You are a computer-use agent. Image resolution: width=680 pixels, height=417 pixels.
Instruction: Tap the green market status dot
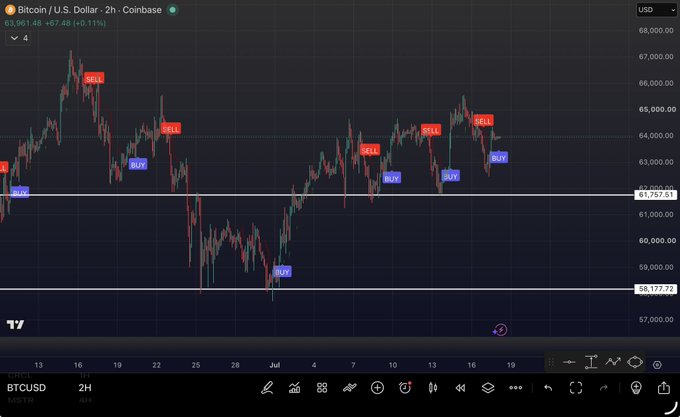click(173, 10)
